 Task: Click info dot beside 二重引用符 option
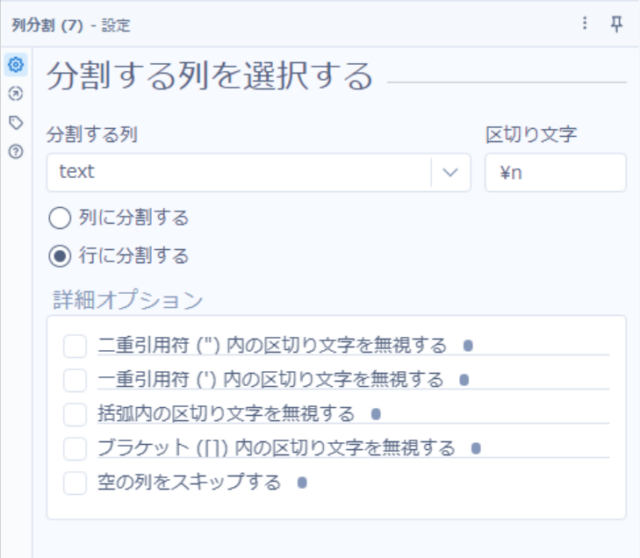[x=468, y=346]
